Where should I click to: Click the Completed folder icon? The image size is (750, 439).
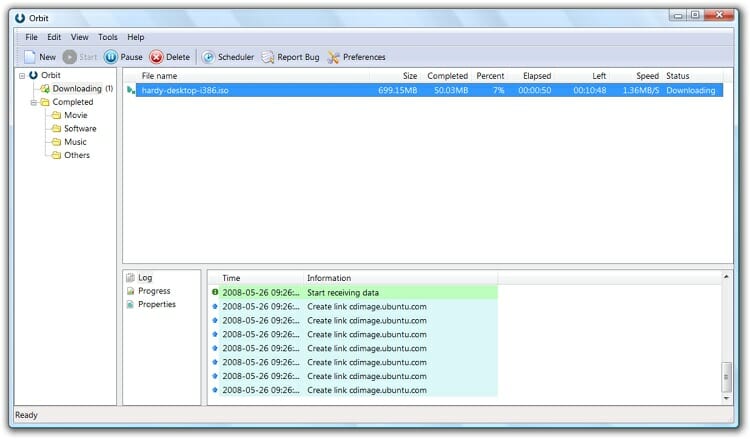tap(45, 102)
